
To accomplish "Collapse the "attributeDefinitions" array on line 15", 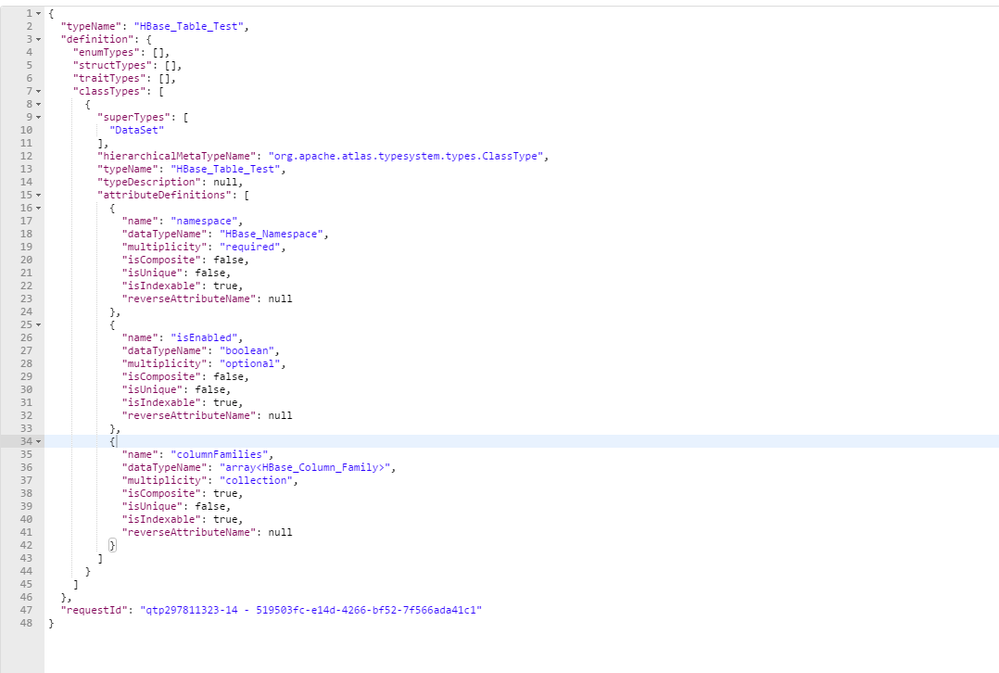I will [36, 194].
